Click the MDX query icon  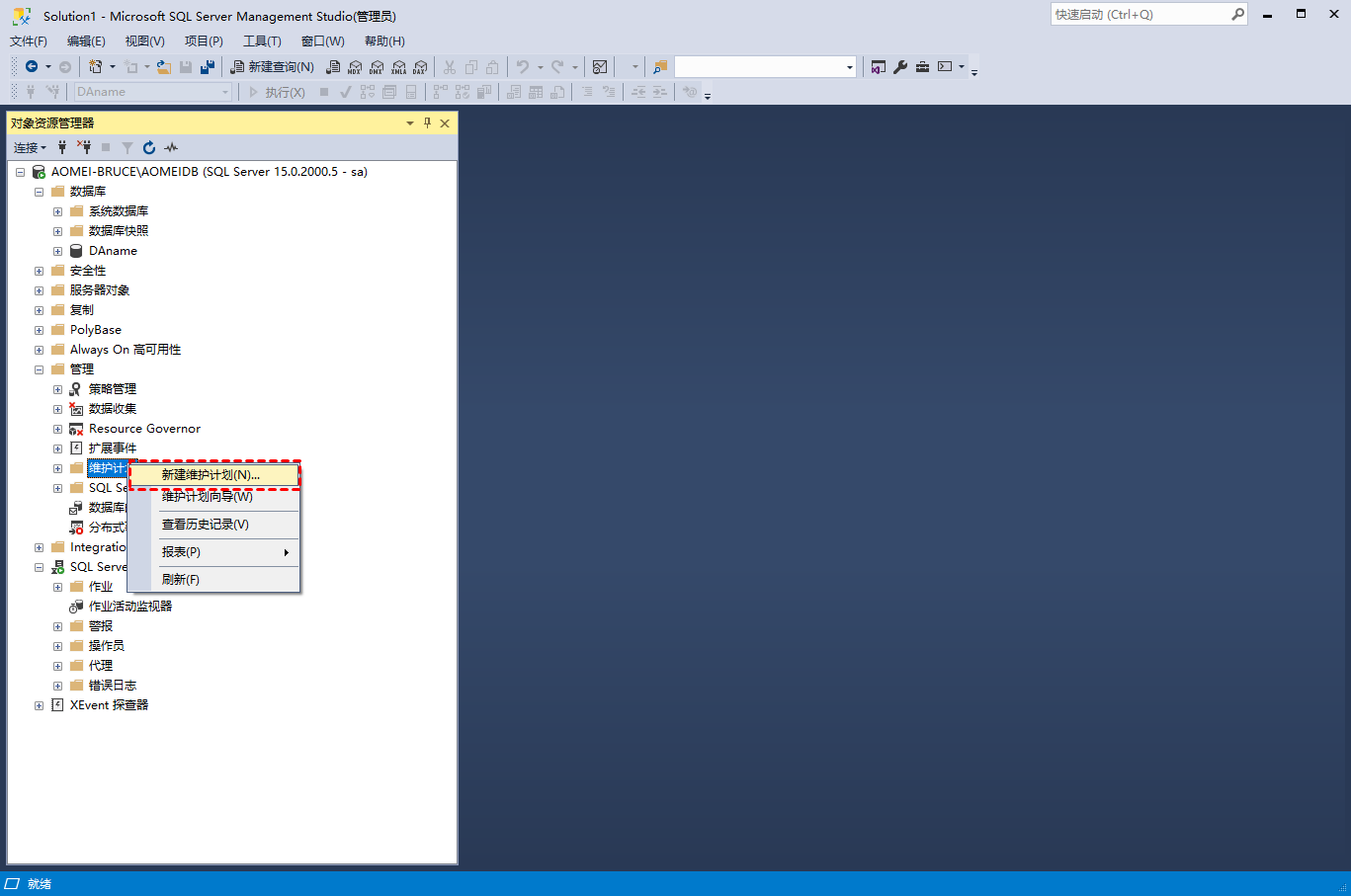(x=355, y=67)
